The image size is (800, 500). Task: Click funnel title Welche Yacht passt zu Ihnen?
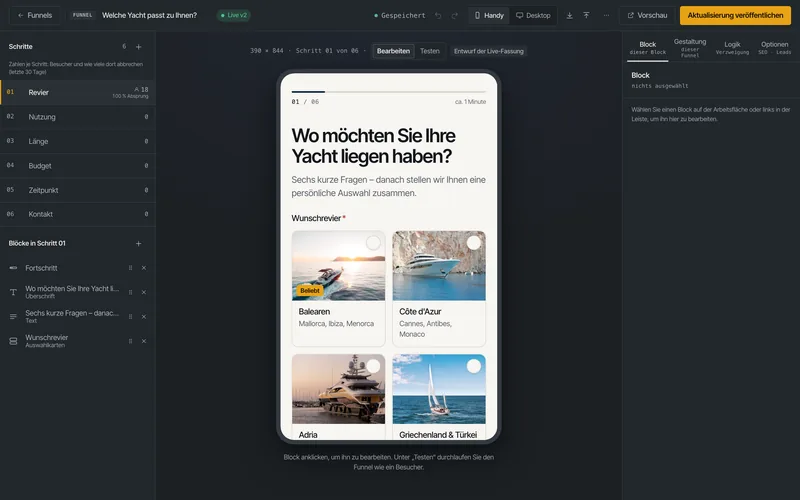149,15
